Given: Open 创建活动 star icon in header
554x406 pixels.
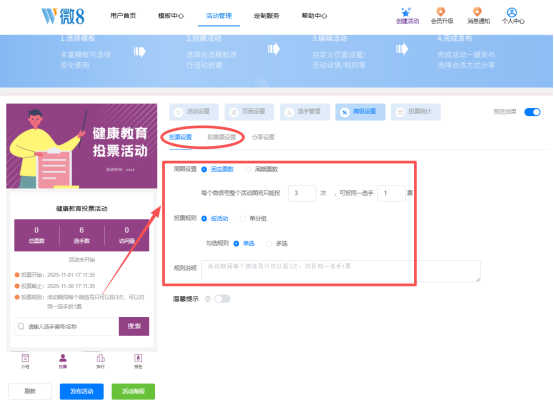Looking at the screenshot, I should pyautogui.click(x=406, y=12).
